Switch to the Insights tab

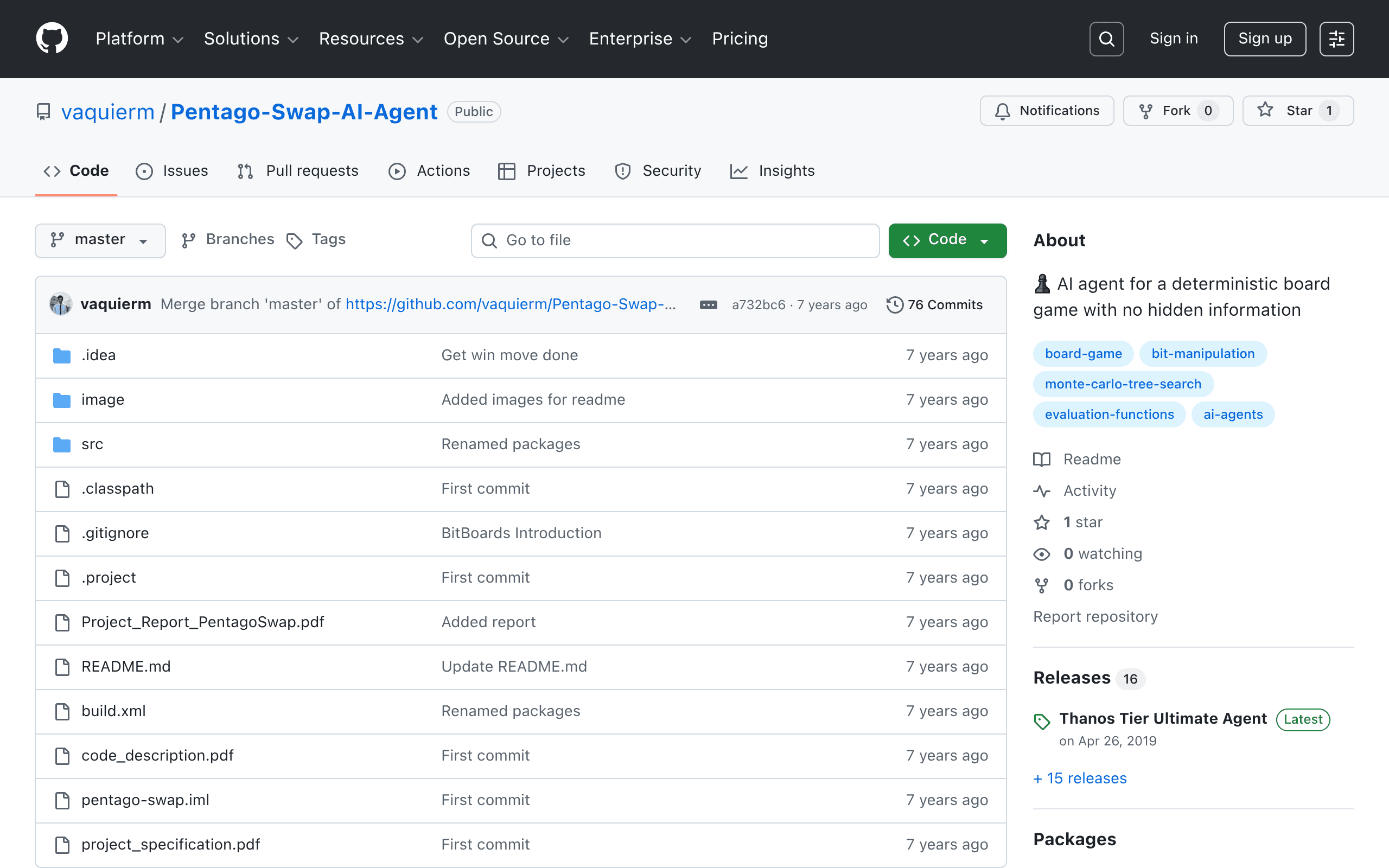(x=773, y=171)
